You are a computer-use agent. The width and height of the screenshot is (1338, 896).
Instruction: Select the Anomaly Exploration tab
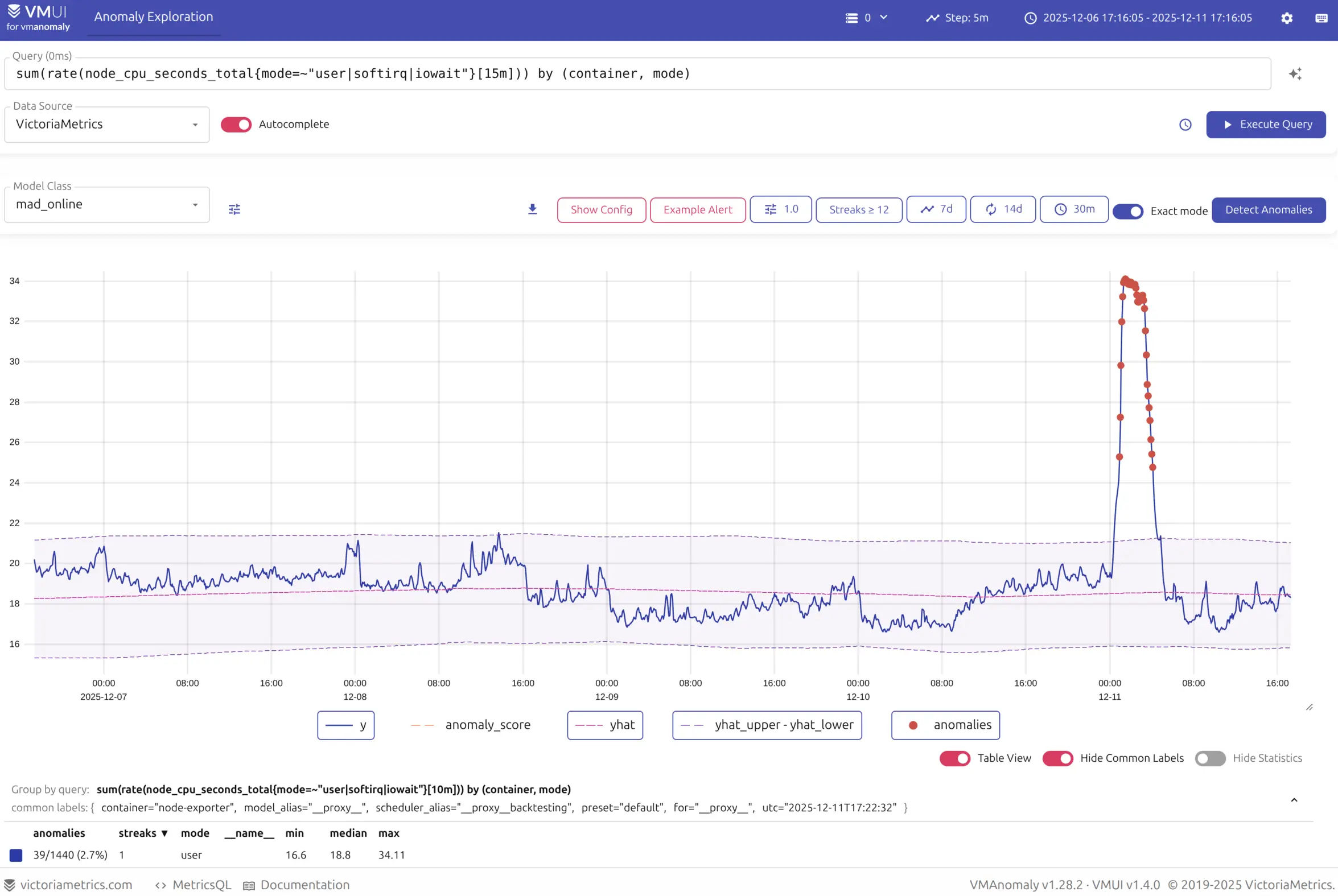154,17
